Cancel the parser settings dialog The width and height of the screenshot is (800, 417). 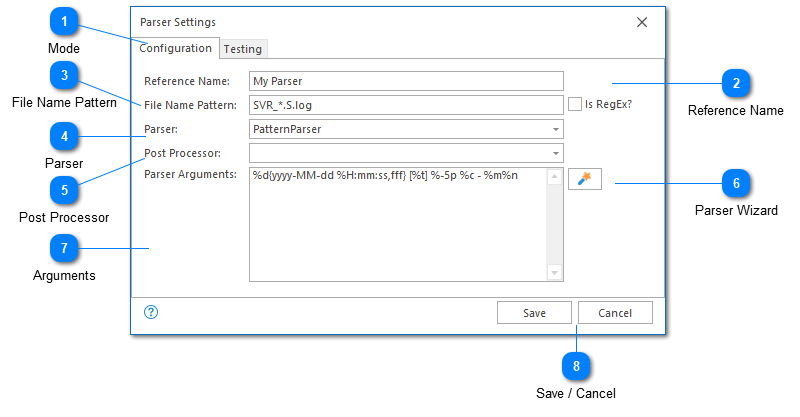(x=615, y=313)
